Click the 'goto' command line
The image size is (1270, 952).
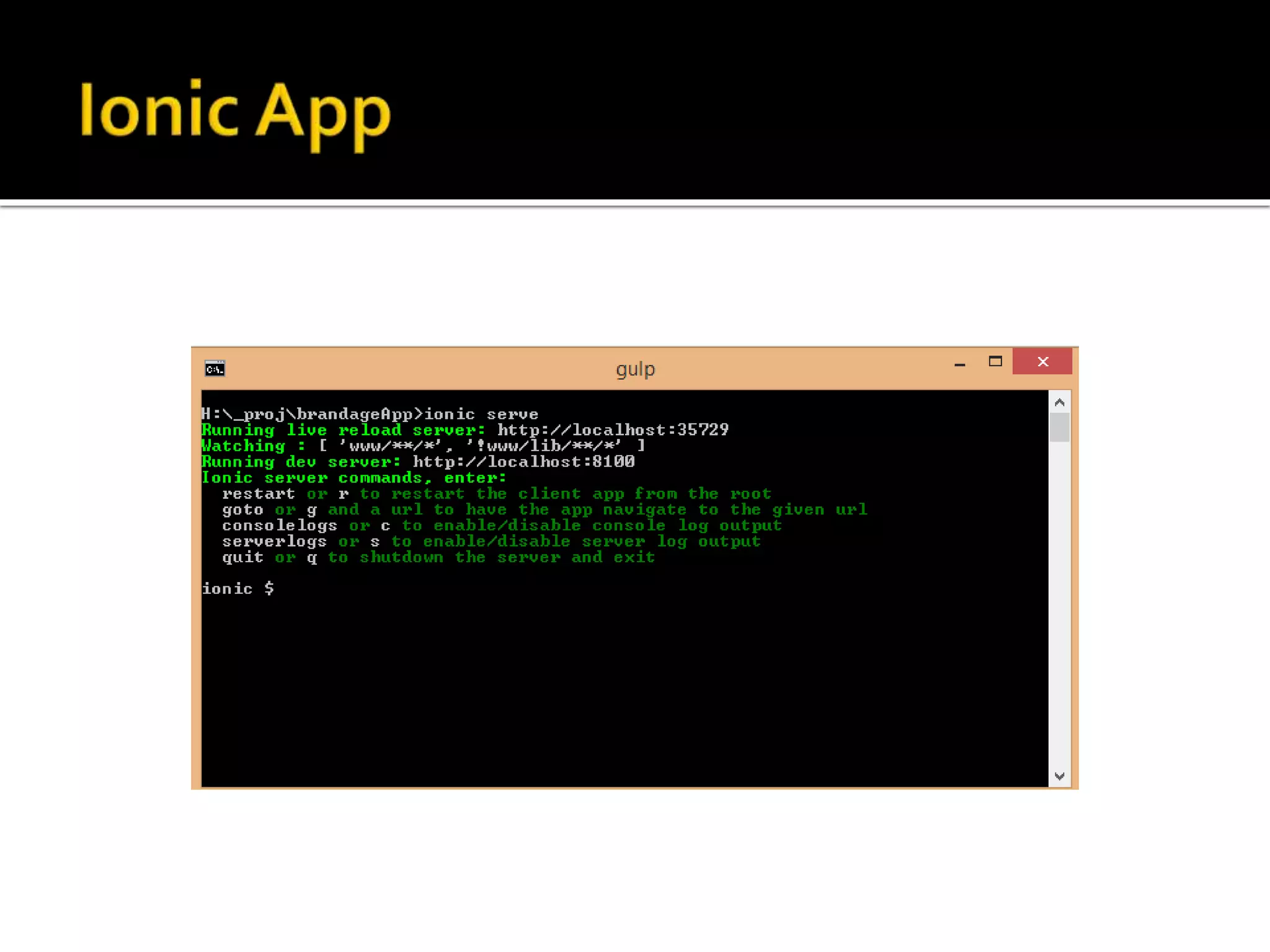click(x=544, y=509)
